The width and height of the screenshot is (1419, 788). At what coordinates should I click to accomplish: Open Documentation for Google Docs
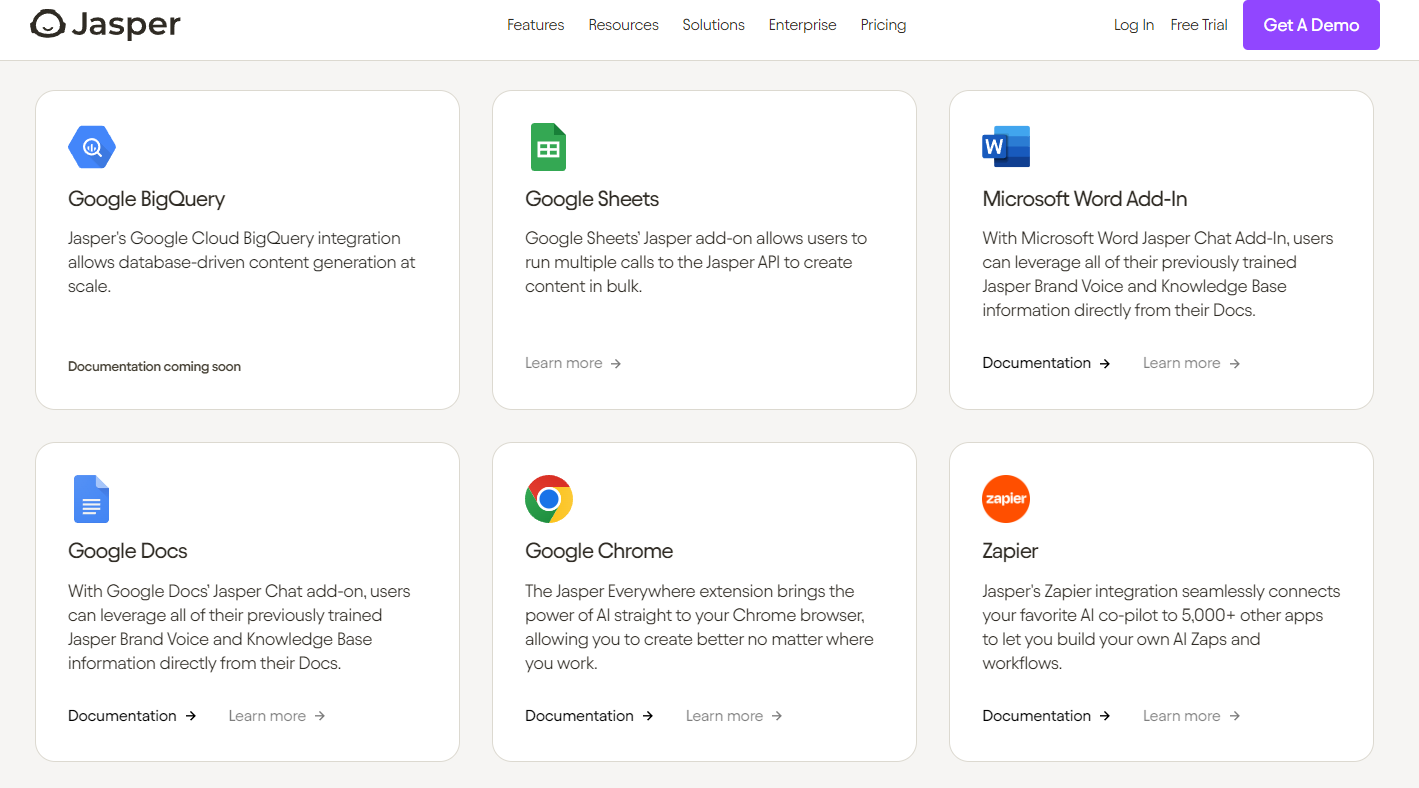pos(132,716)
